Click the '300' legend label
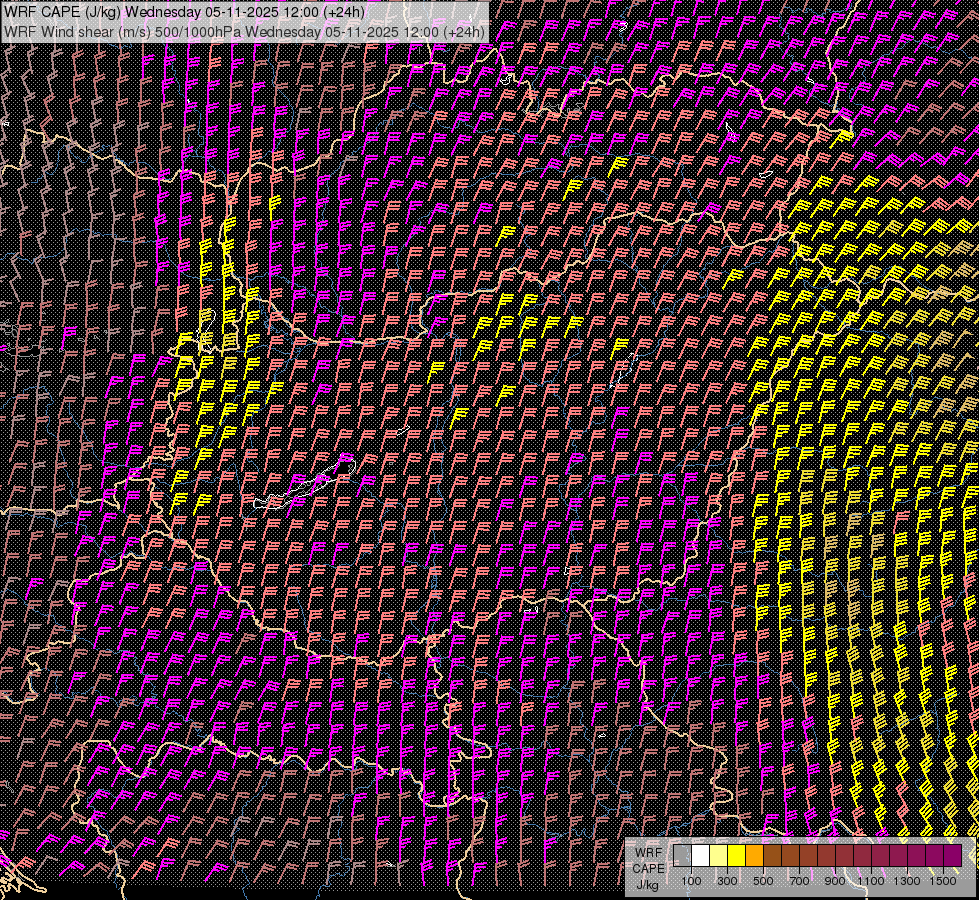979x900 pixels. click(x=727, y=881)
